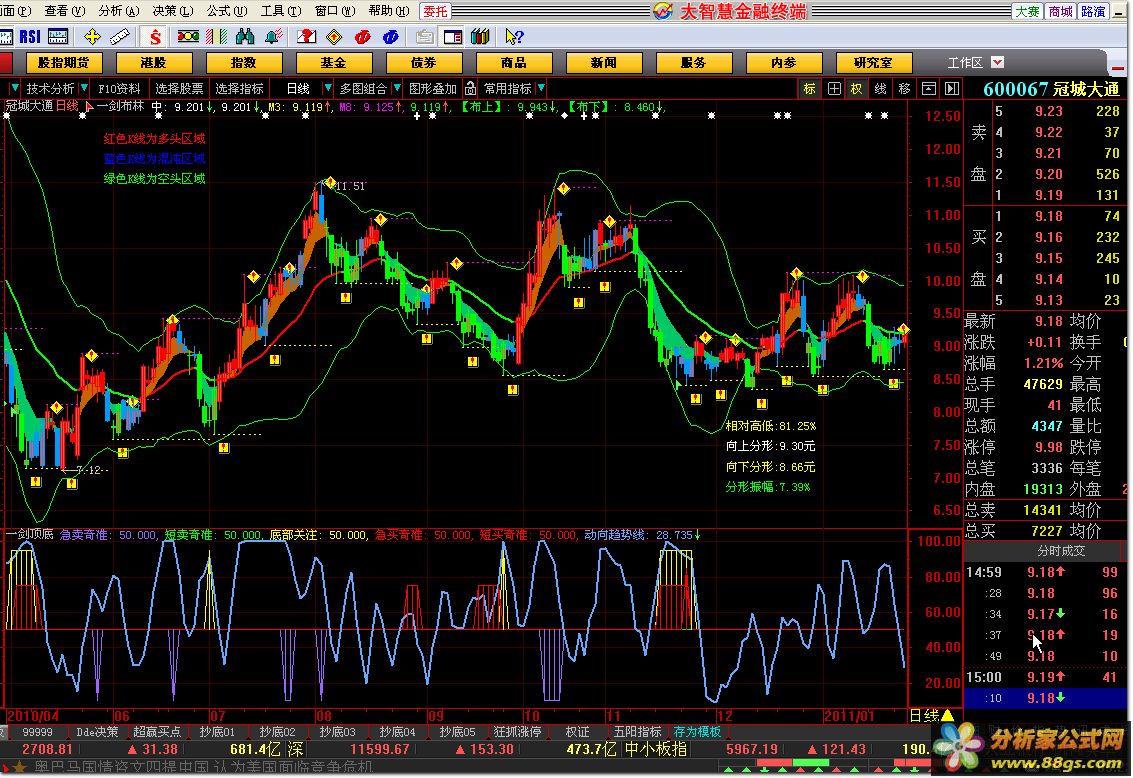1133x778 pixels.
Task: Click the yellow triangle beside 日线 at bottom
Action: point(947,715)
